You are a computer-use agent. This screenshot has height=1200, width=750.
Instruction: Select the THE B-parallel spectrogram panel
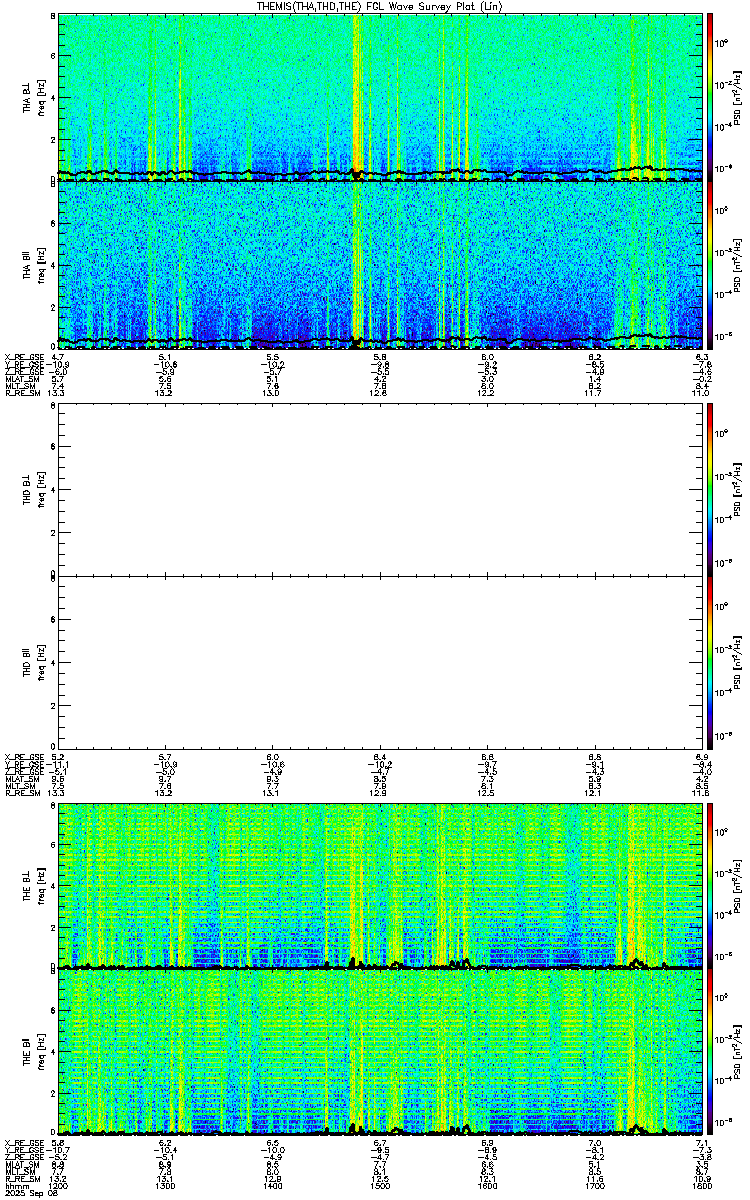(379, 1053)
